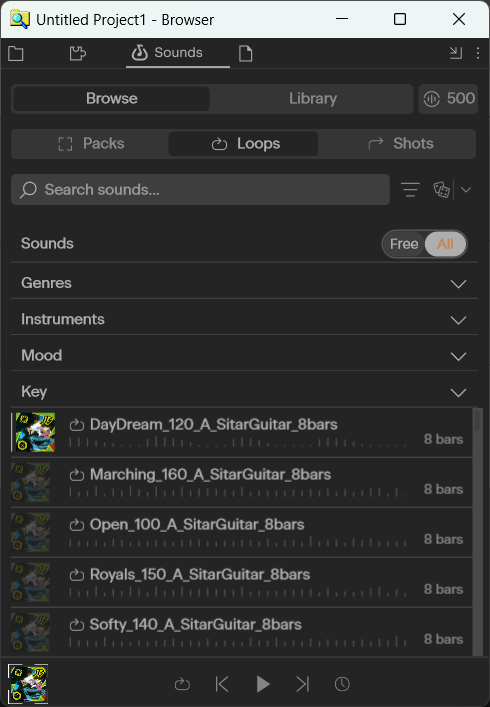Select Open_100_A_SitarGuitar_8bars loop

(242, 533)
